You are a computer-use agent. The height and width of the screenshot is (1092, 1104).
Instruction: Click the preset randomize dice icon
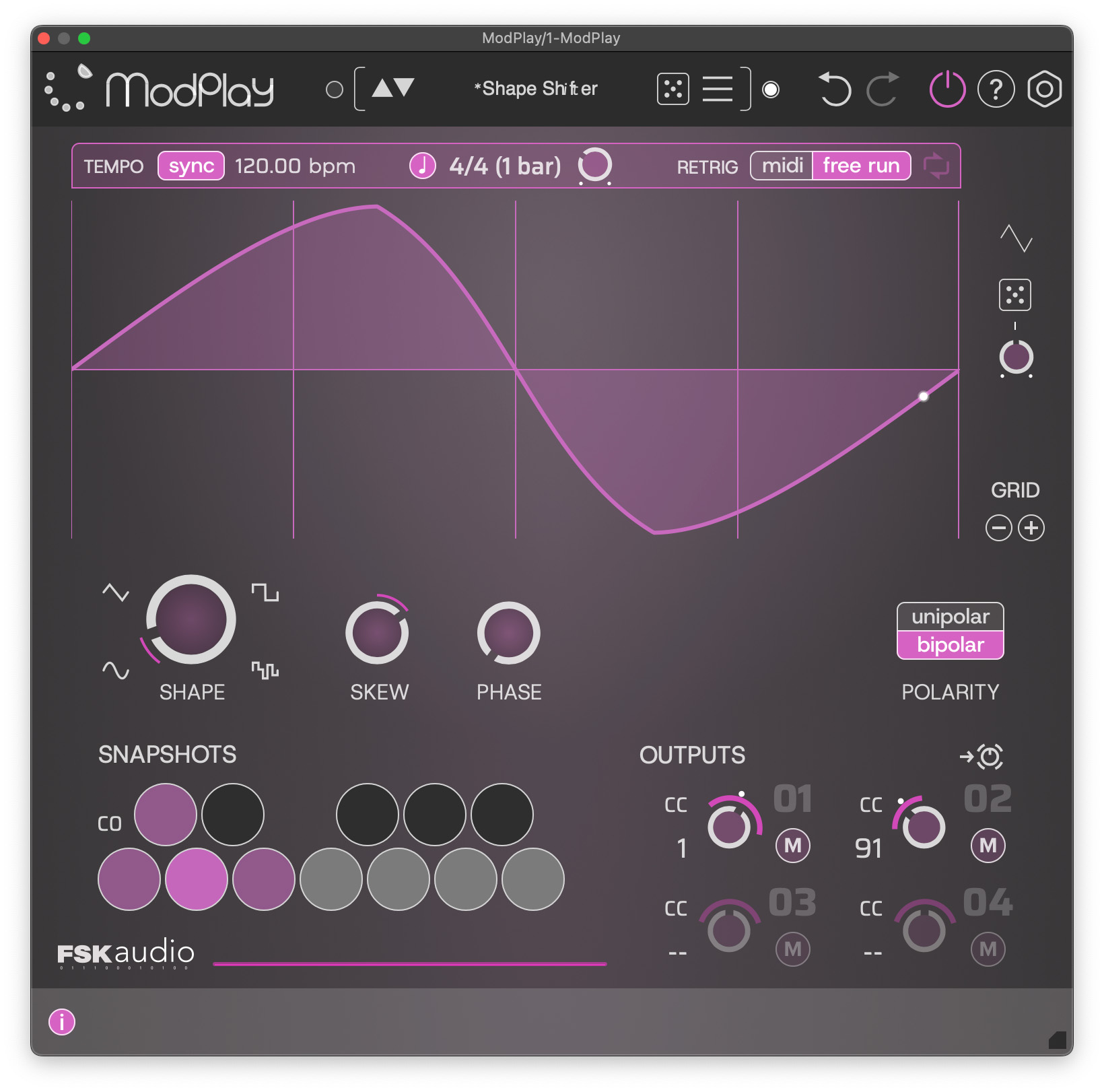(673, 89)
